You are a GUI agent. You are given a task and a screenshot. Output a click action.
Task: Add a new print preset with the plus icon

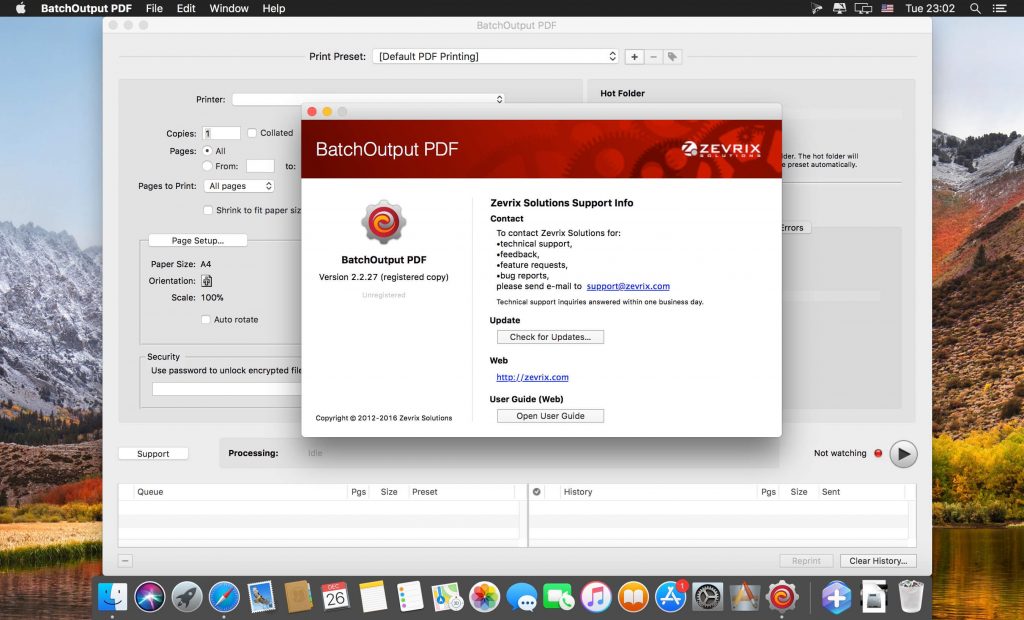634,57
